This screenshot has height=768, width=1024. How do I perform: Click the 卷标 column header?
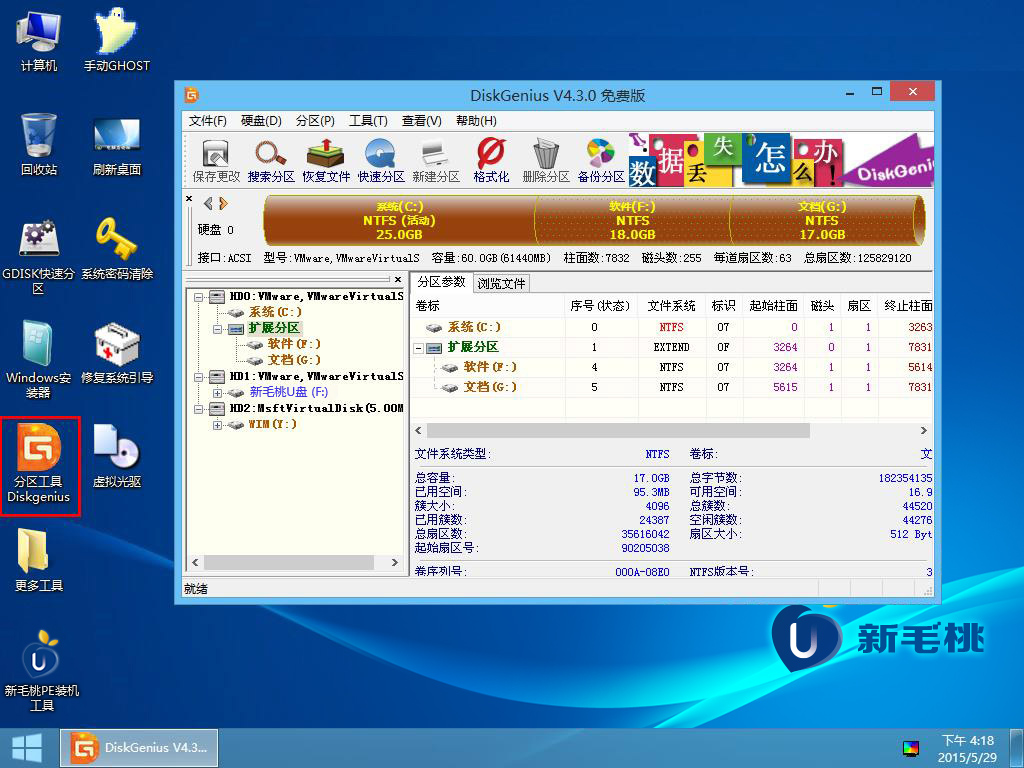click(x=488, y=306)
